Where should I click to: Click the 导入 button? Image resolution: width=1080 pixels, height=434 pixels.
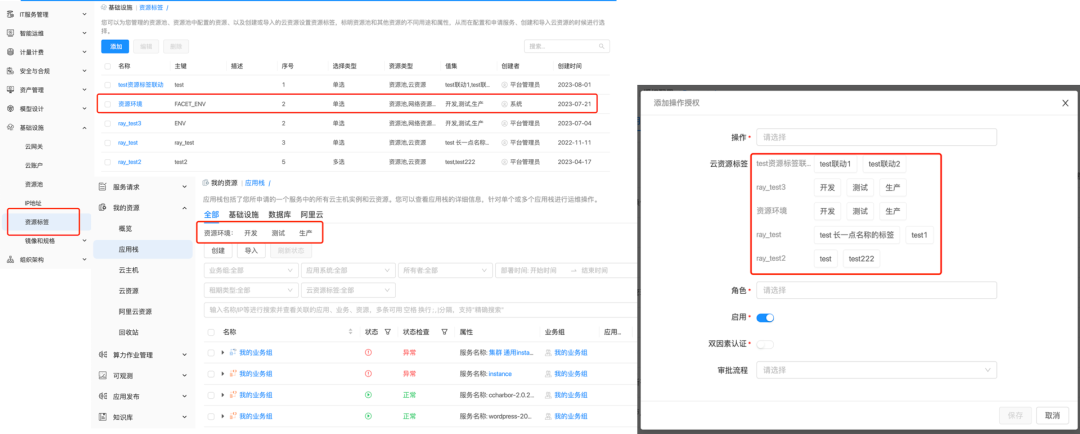coord(251,251)
